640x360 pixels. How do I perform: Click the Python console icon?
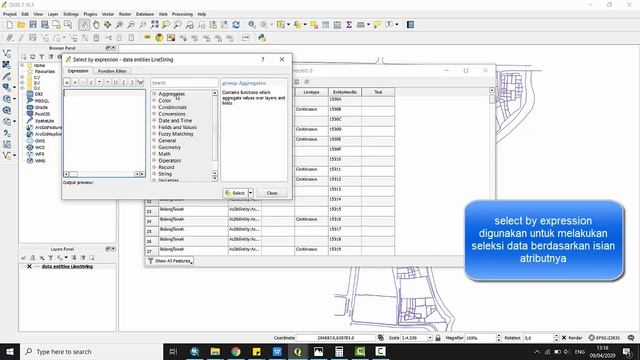(262, 38)
